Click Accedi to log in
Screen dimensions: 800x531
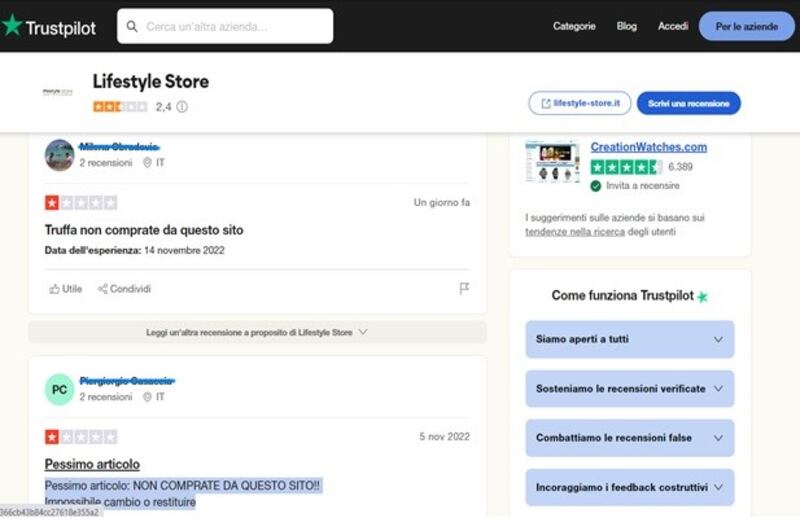(x=672, y=26)
